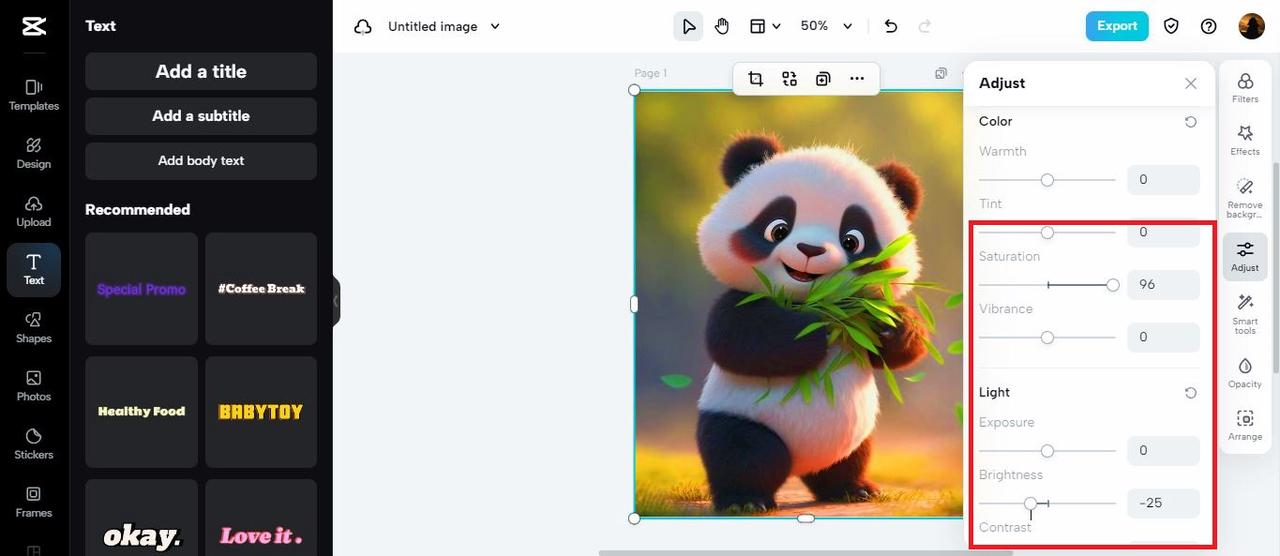Open the Arrange panel

1245,426
